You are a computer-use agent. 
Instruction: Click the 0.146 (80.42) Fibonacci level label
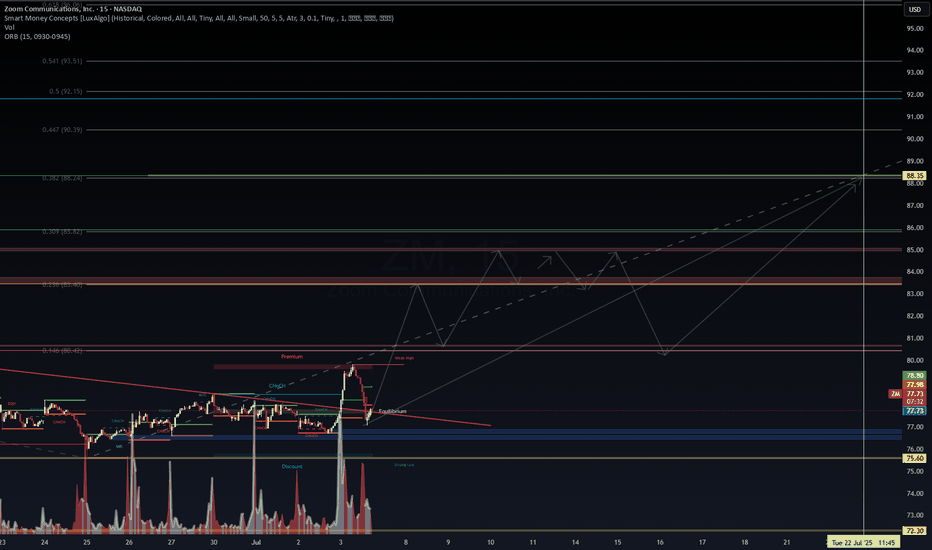(x=62, y=351)
